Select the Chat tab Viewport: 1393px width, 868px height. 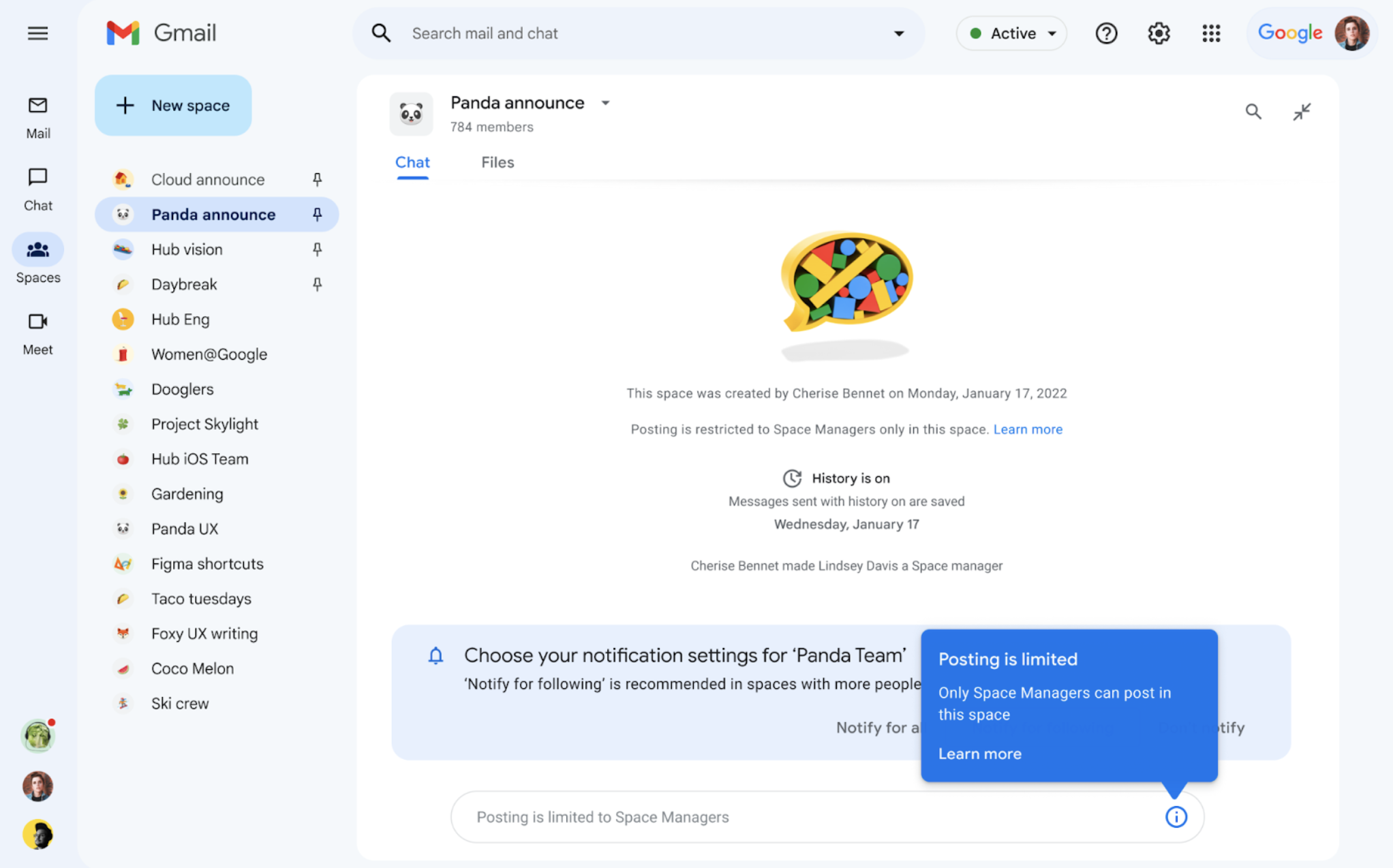coord(412,162)
